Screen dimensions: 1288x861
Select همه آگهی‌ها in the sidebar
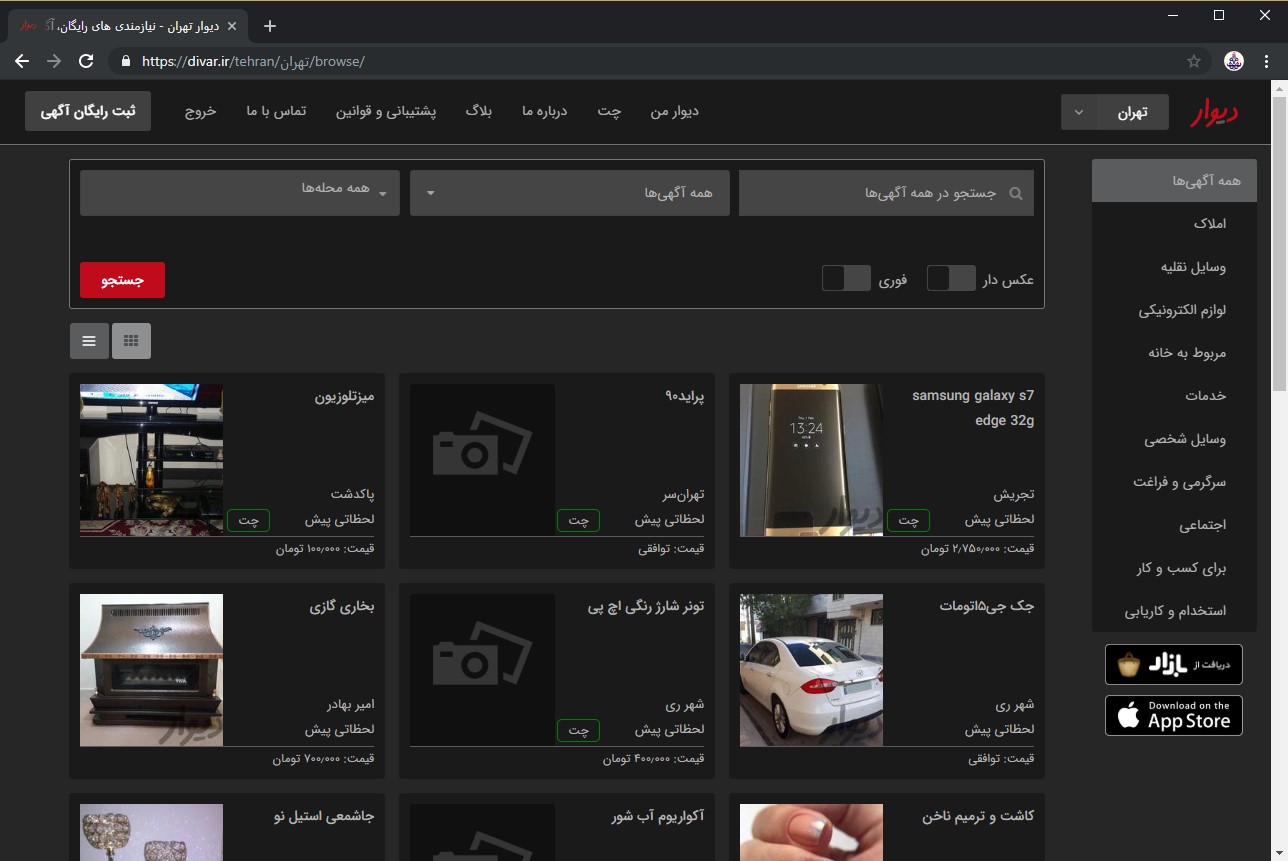[x=1174, y=181]
